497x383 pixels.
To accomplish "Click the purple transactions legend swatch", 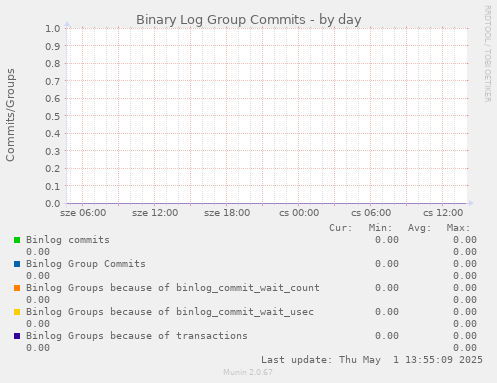I will [17, 336].
